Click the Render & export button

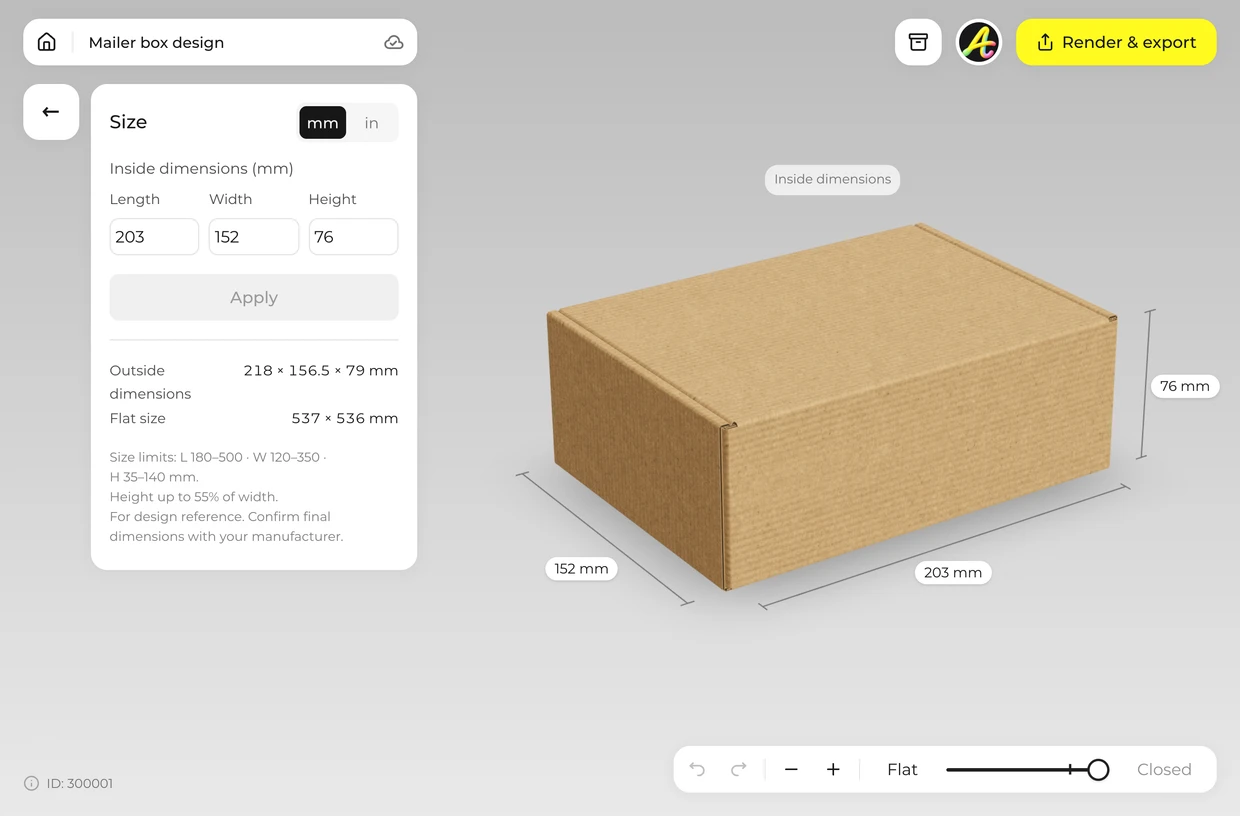(x=1116, y=42)
